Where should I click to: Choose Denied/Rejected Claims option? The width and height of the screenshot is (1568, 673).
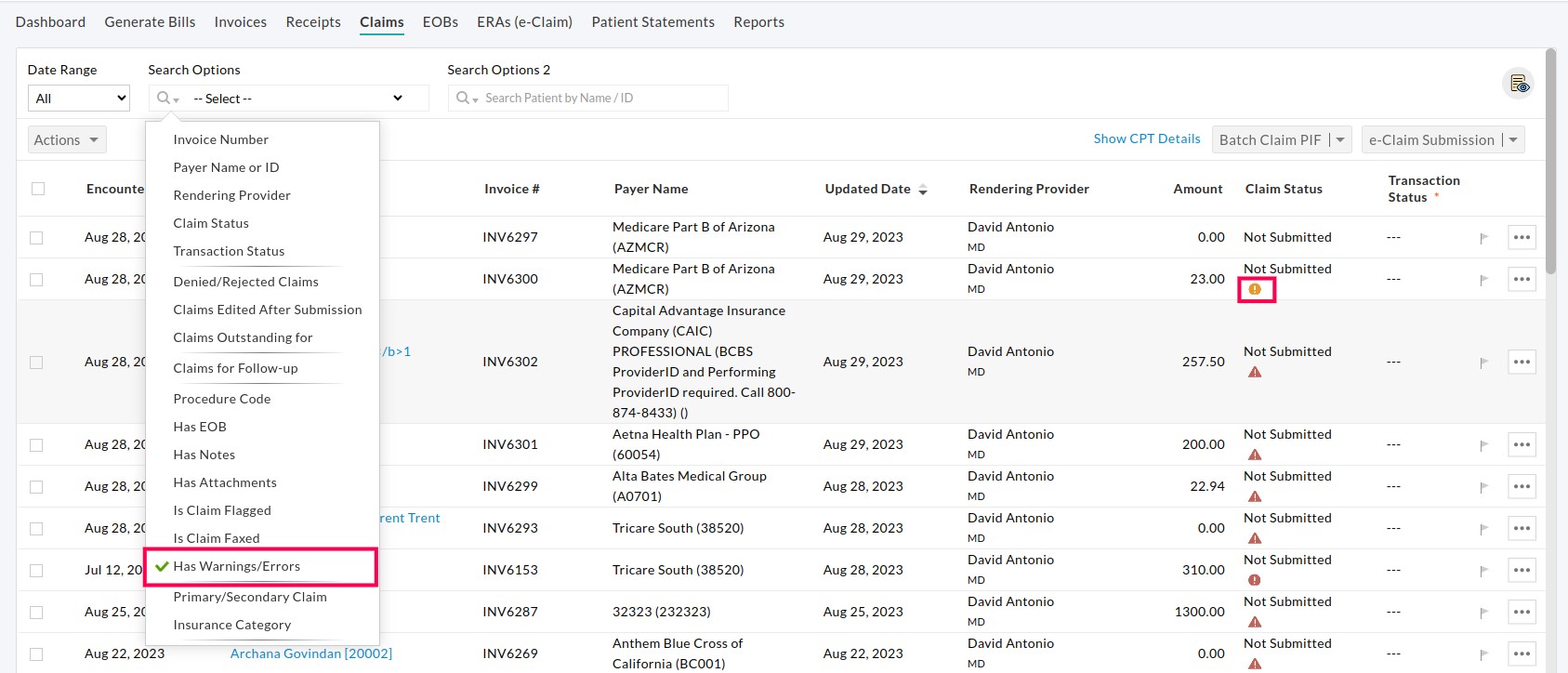click(245, 282)
